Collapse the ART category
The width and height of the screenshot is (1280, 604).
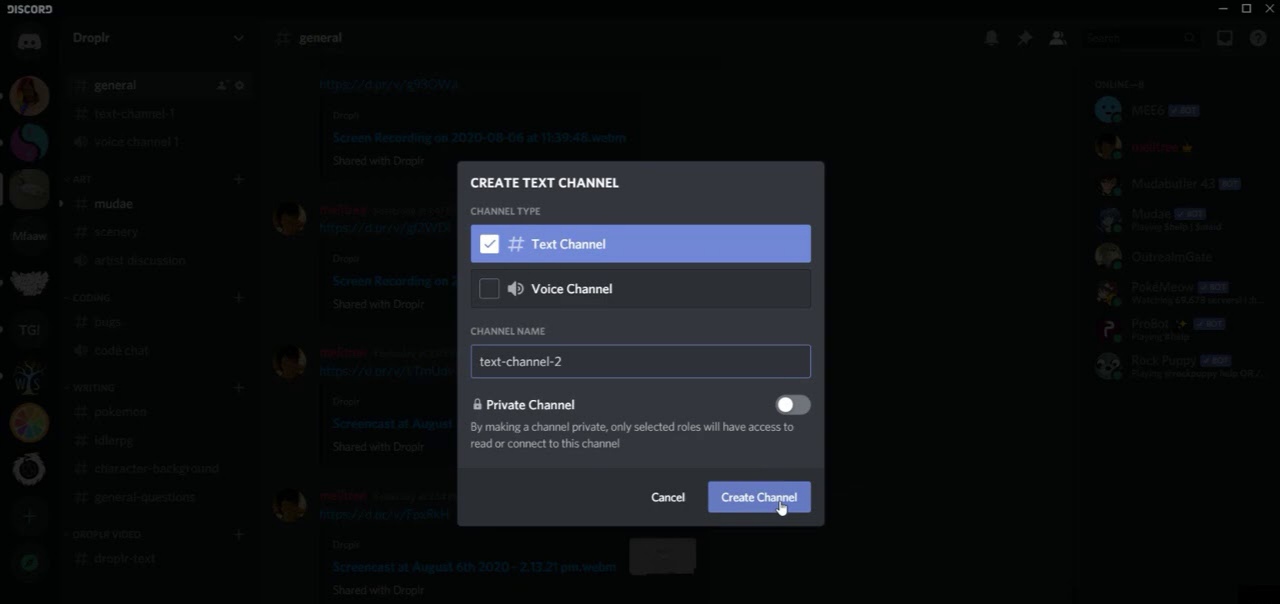(x=82, y=180)
